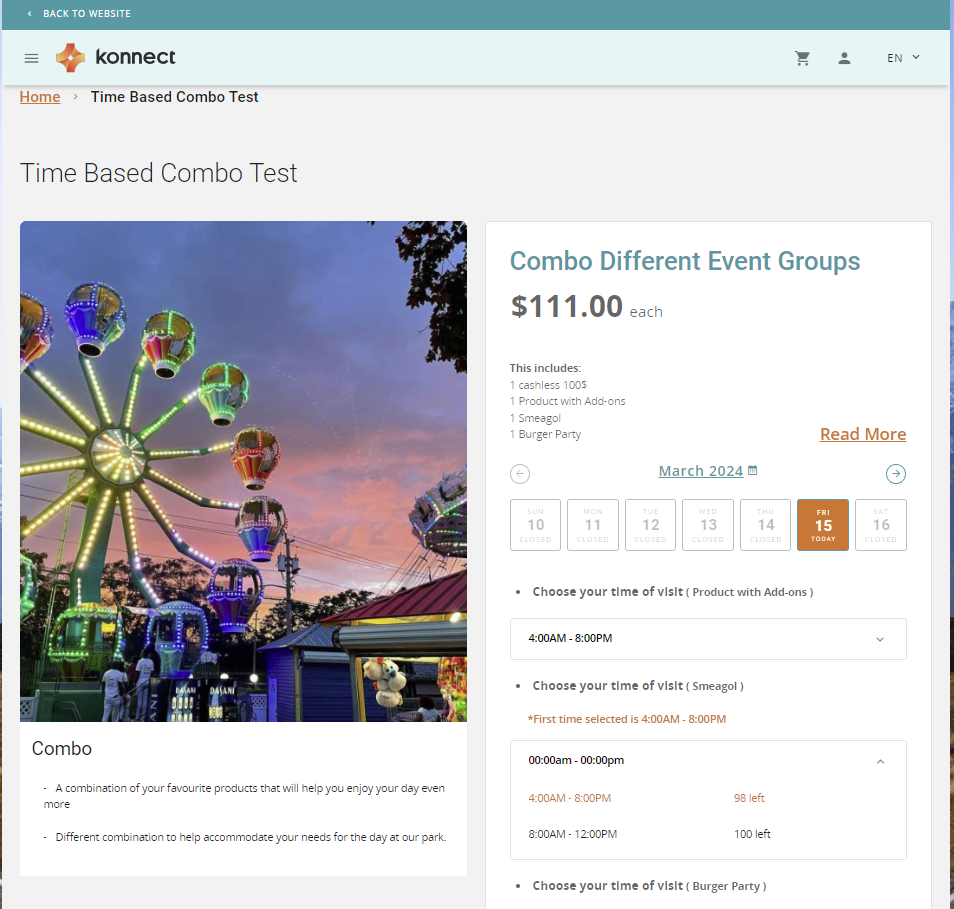This screenshot has height=909, width=954.
Task: Click back arrow in top bar
Action: point(29,14)
